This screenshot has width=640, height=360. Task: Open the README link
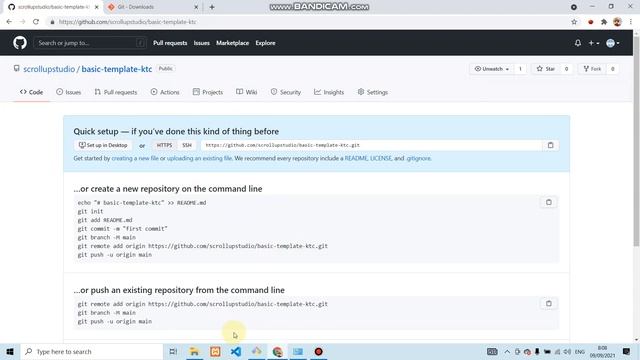[356, 158]
